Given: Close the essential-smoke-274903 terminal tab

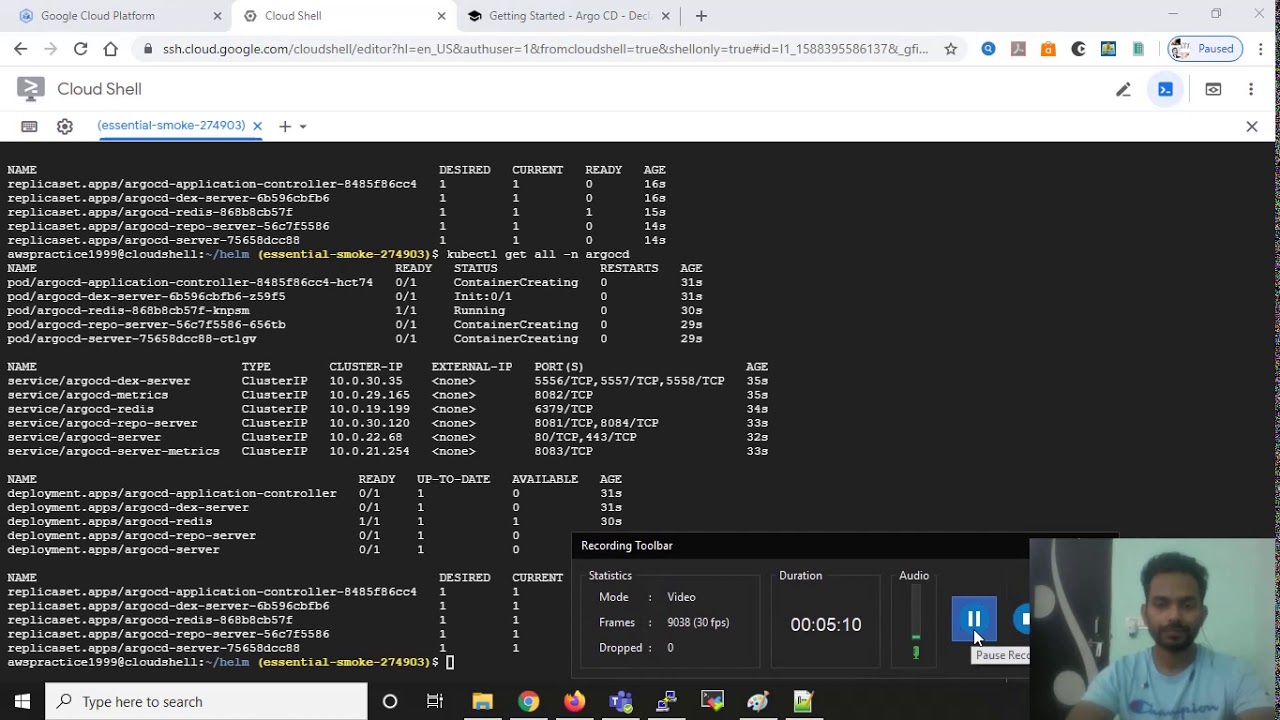Looking at the screenshot, I should [257, 126].
